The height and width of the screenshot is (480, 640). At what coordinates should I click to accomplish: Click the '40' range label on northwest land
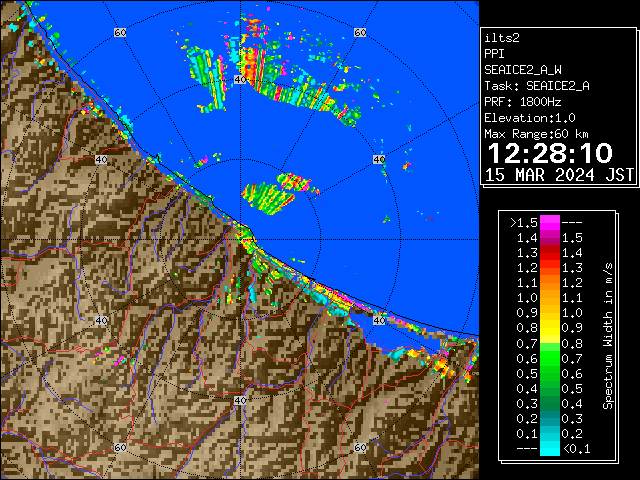tap(101, 160)
